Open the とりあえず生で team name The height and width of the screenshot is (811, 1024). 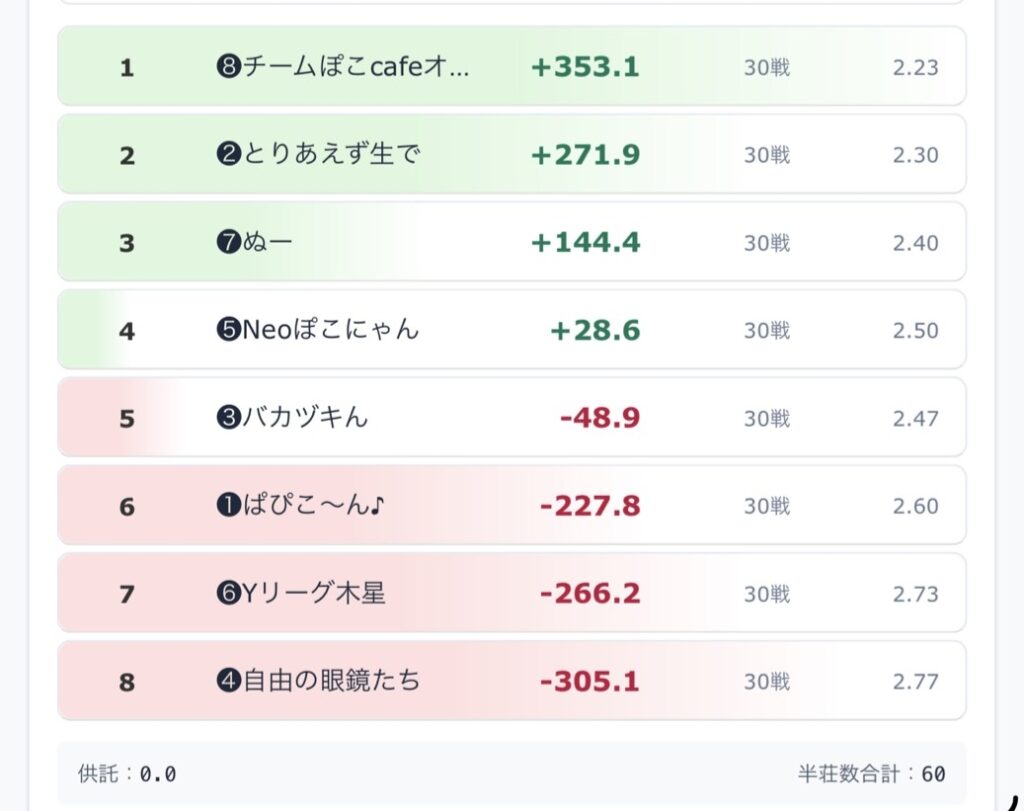pyautogui.click(x=331, y=155)
